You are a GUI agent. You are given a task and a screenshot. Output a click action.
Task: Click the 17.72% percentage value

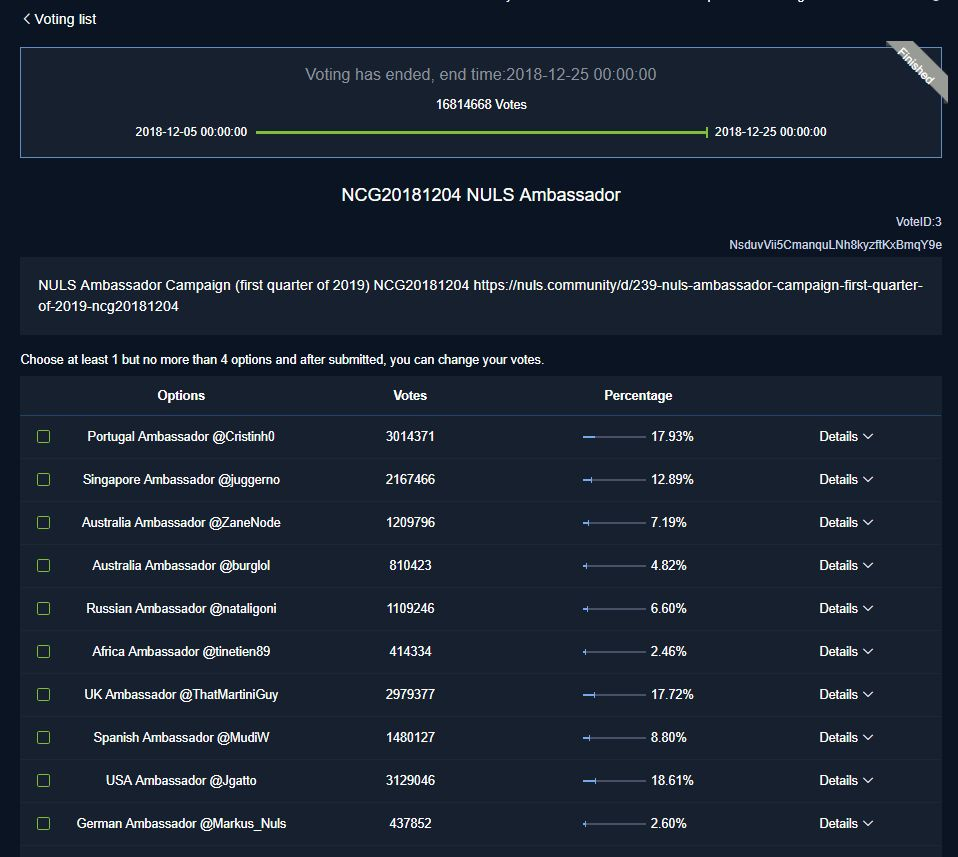point(672,695)
